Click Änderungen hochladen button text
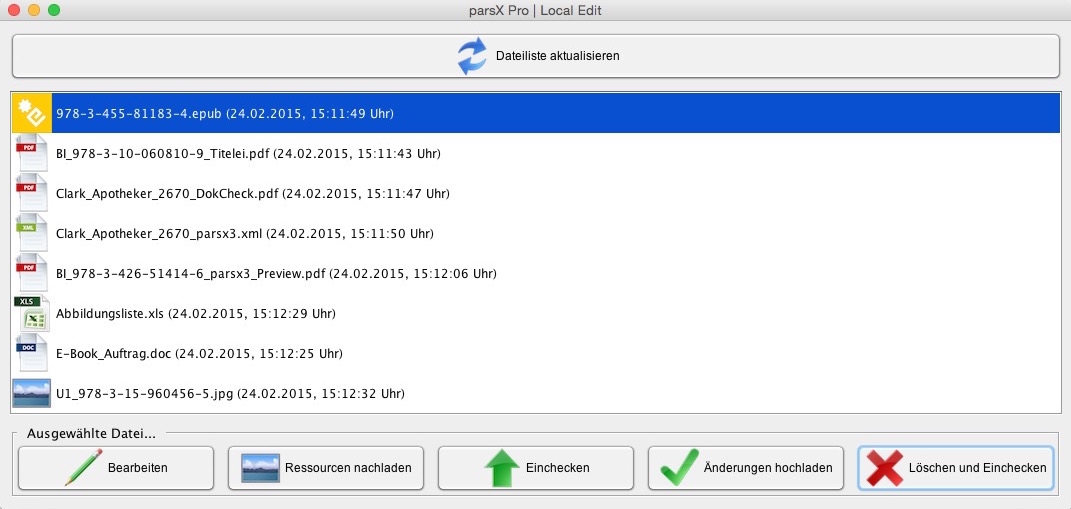Viewport: 1071px width, 509px height. (x=768, y=468)
